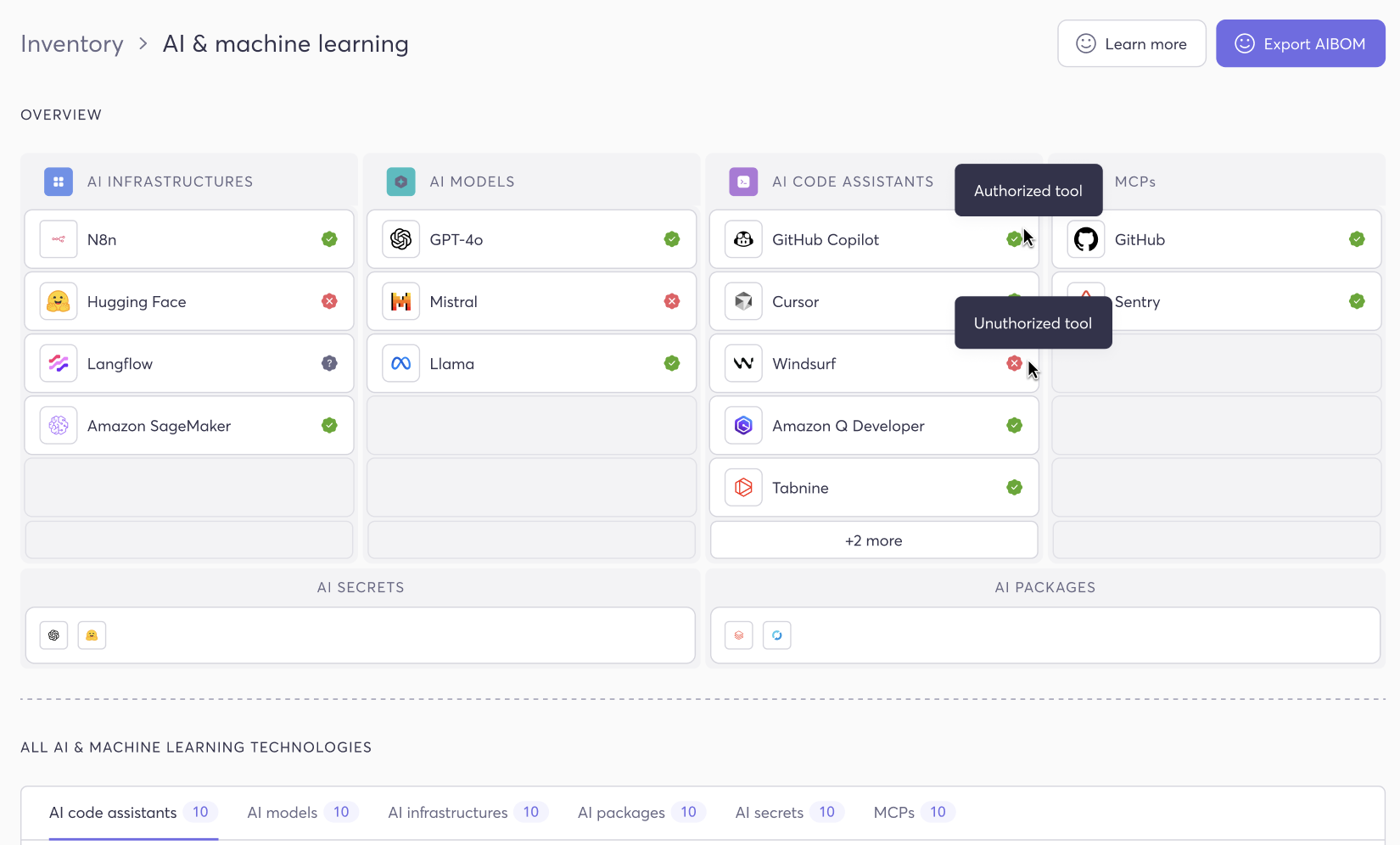Click the Export AIBOM button

[x=1300, y=44]
